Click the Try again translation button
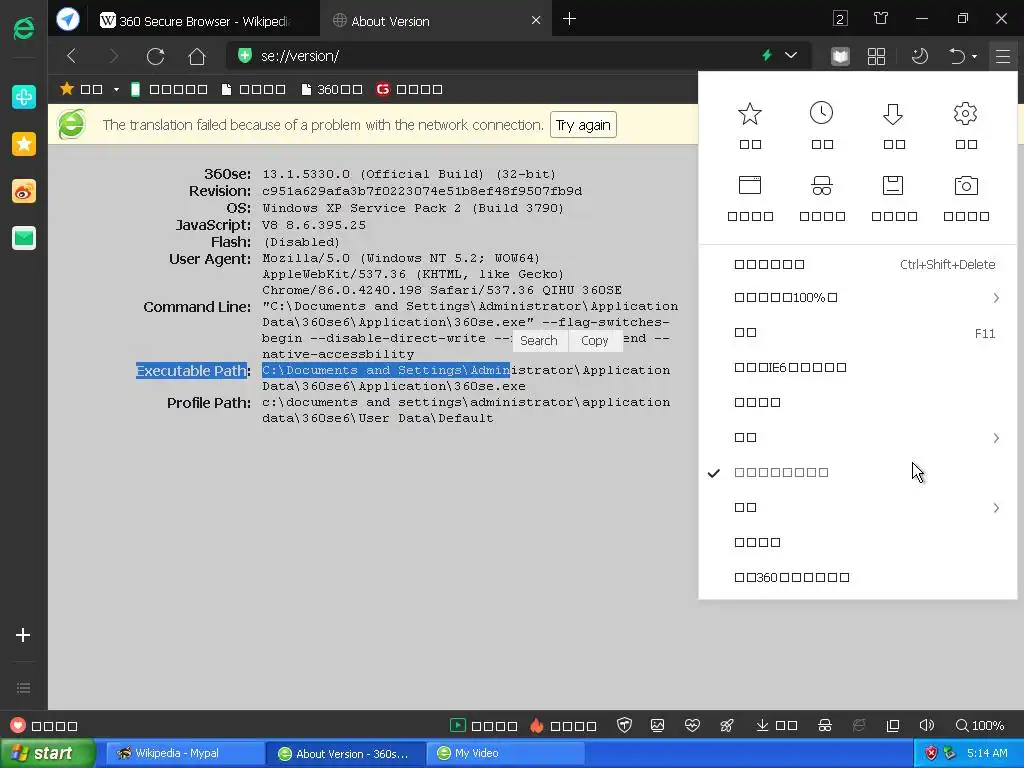The height and width of the screenshot is (768, 1024). (583, 125)
